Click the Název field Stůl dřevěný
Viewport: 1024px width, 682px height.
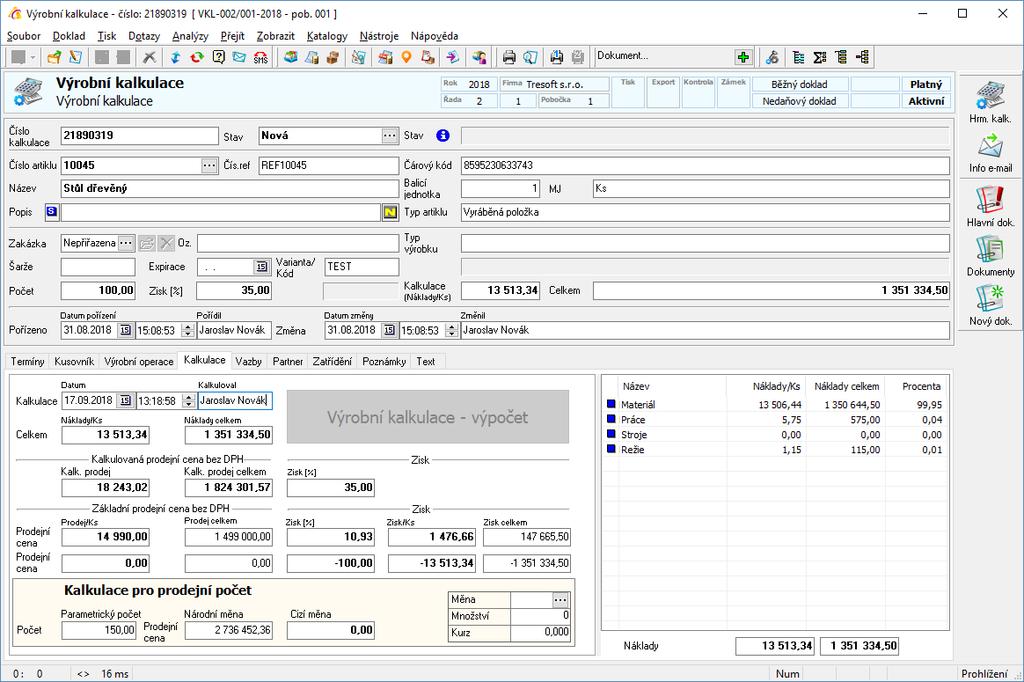(229, 188)
